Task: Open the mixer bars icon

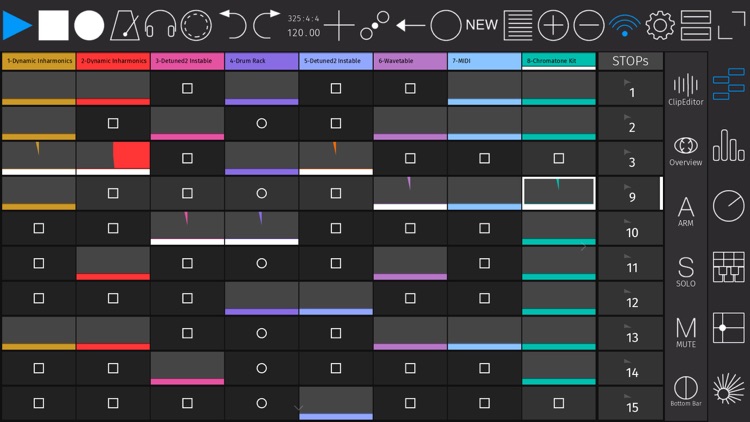Action: [x=729, y=147]
